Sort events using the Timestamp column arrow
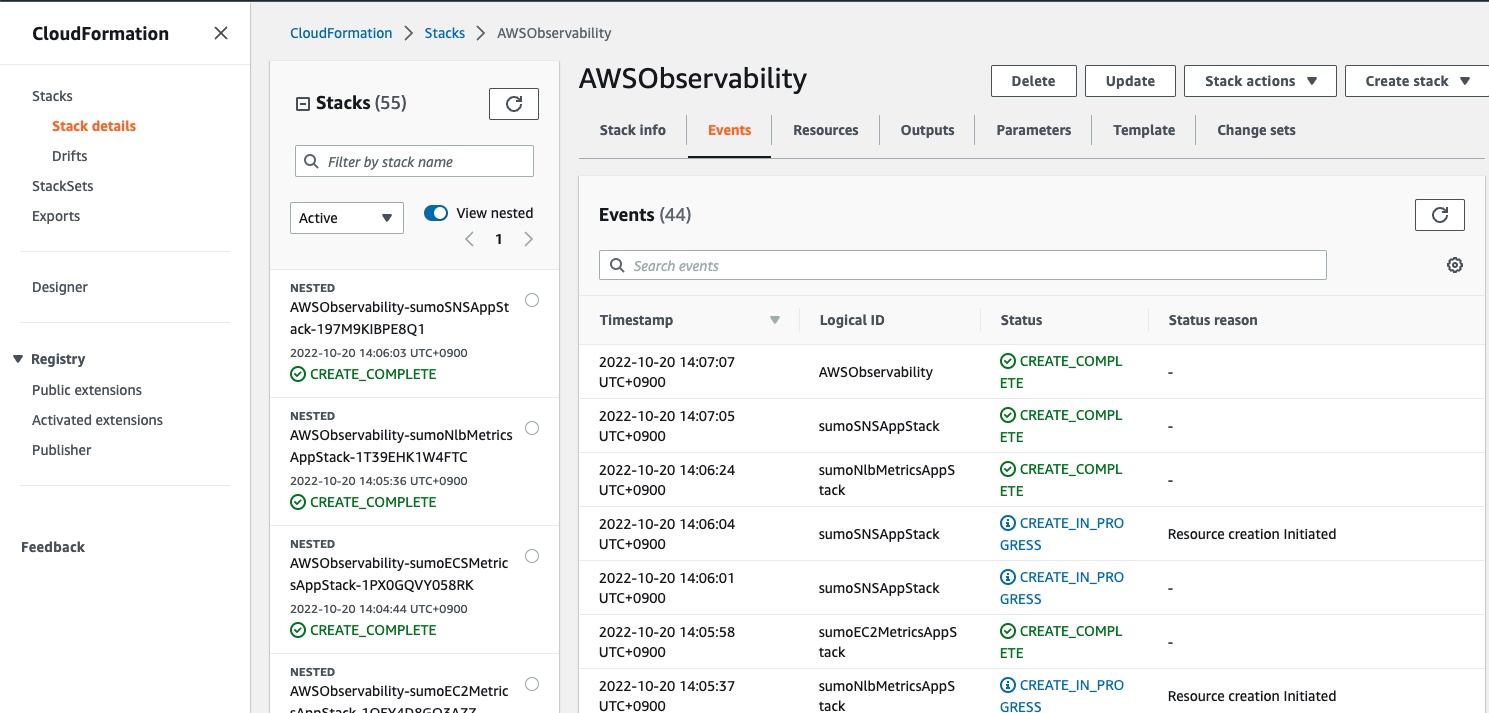 point(775,320)
